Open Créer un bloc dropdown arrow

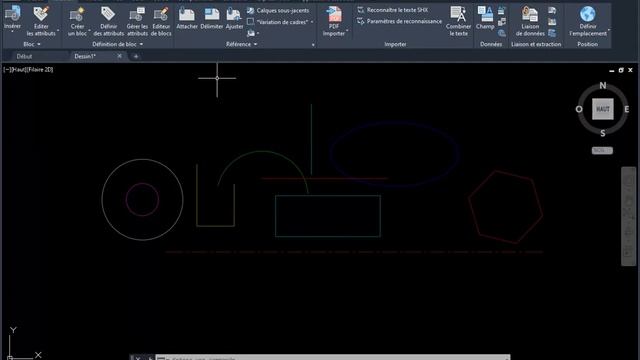coord(89,31)
